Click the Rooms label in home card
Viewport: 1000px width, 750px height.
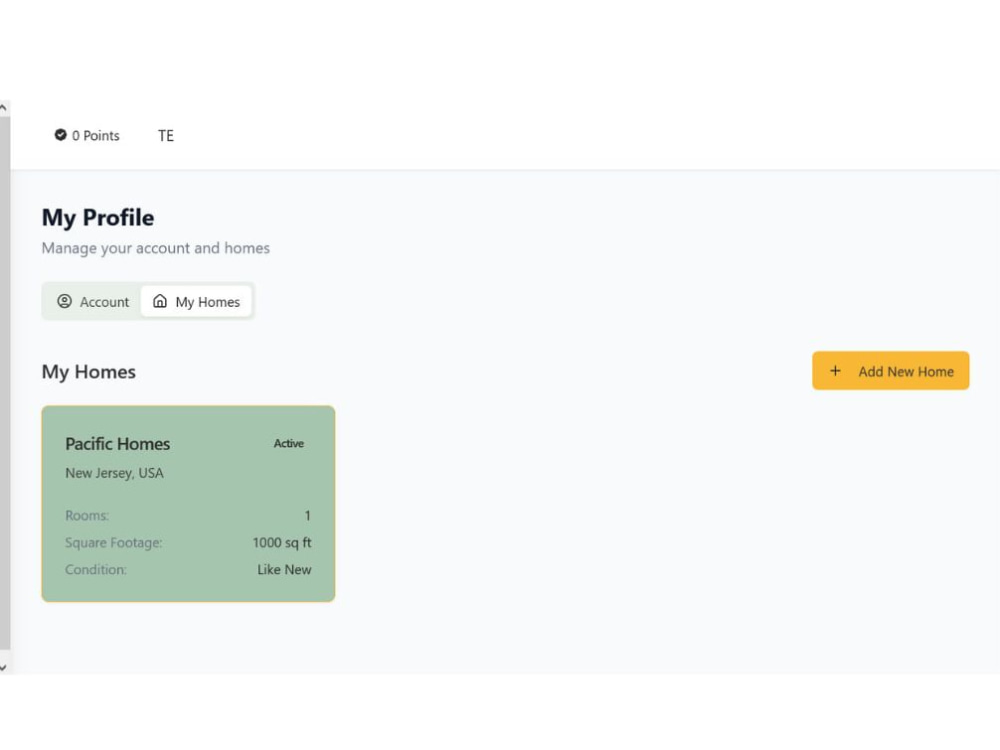click(x=87, y=515)
